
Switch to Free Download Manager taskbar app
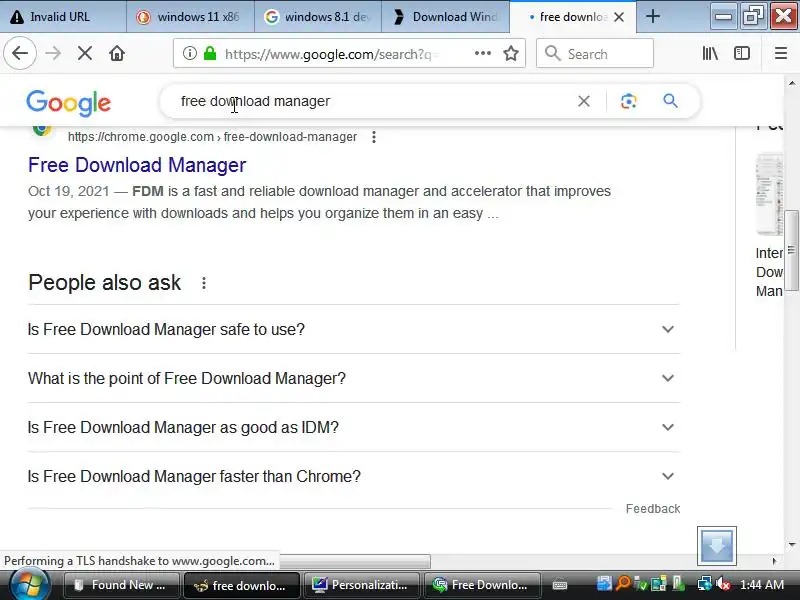[x=481, y=585]
